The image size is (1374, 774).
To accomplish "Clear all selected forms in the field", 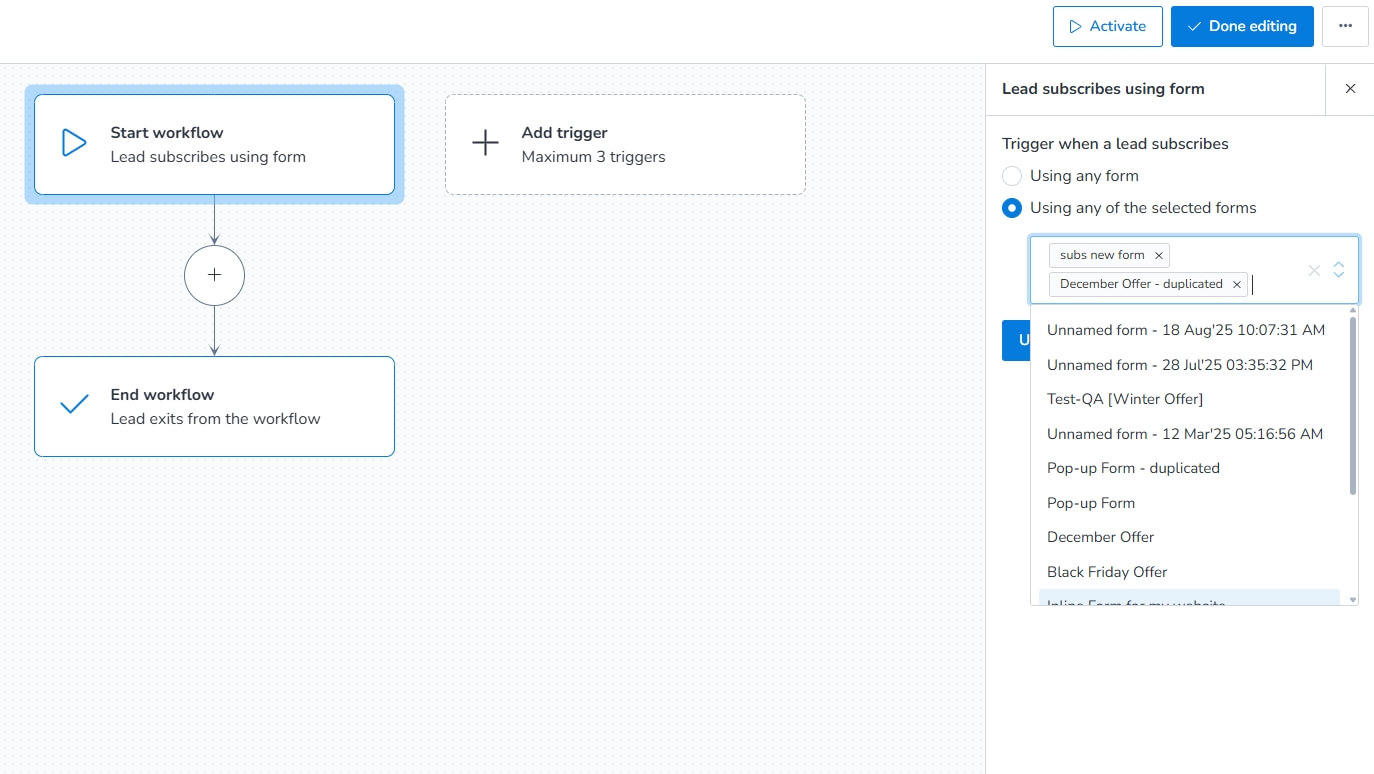I will (x=1314, y=270).
